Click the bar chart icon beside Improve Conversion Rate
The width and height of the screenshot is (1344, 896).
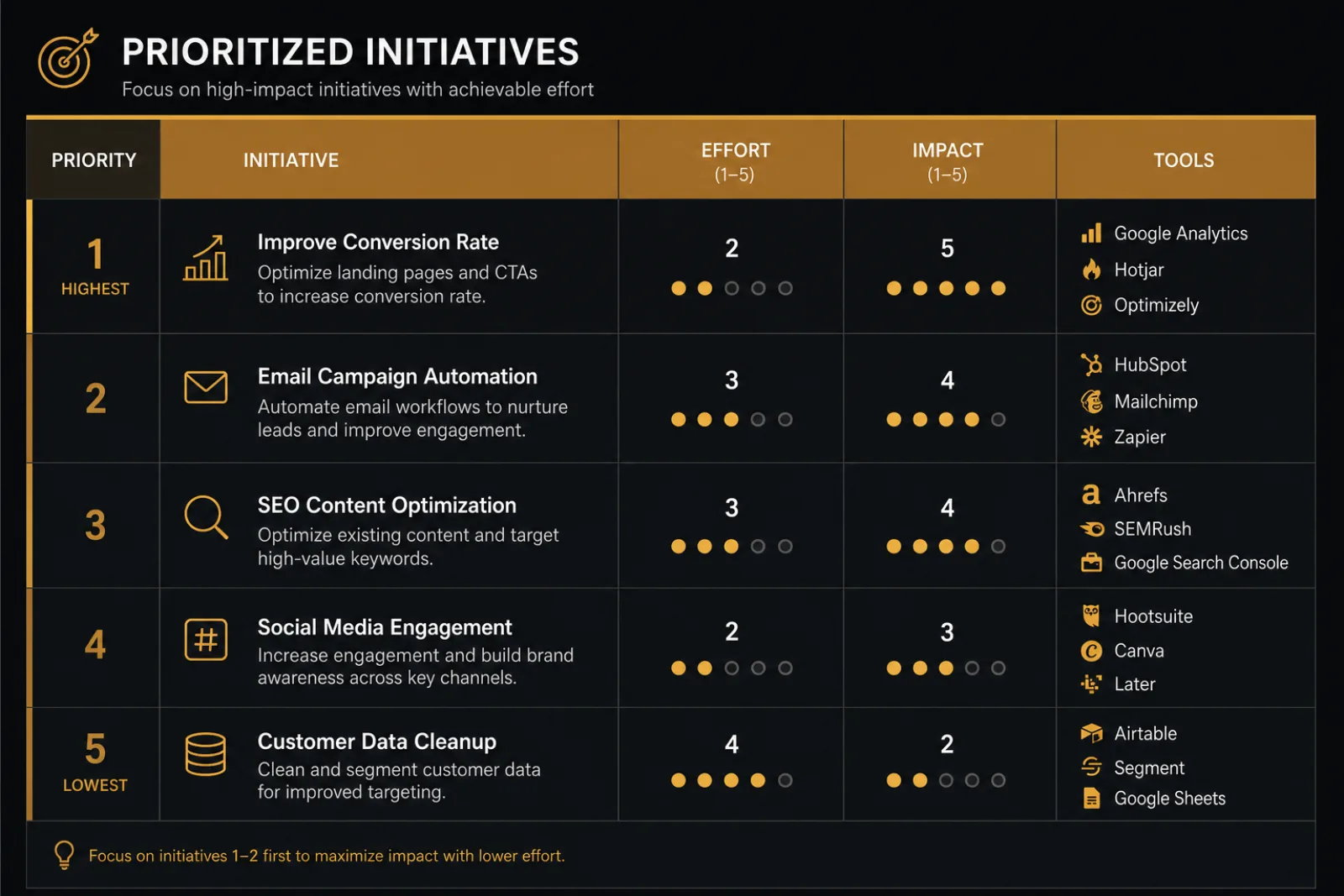click(x=206, y=258)
